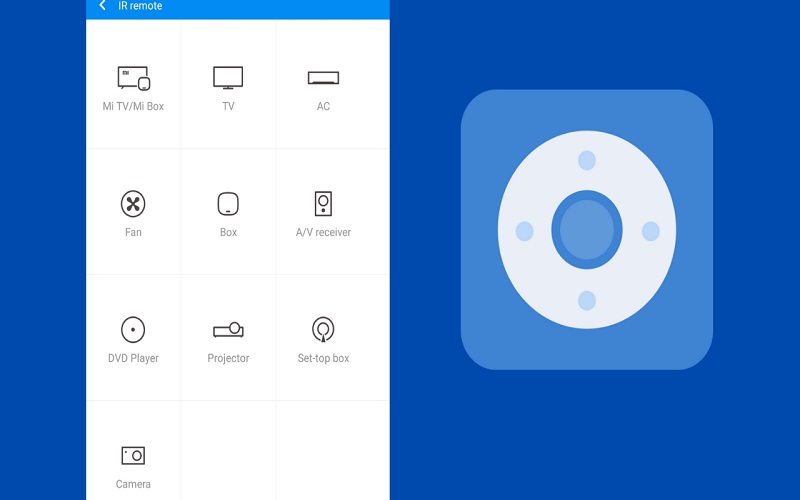Pick the AC air conditioner icon
Image resolution: width=800 pixels, height=500 pixels.
pos(323,78)
